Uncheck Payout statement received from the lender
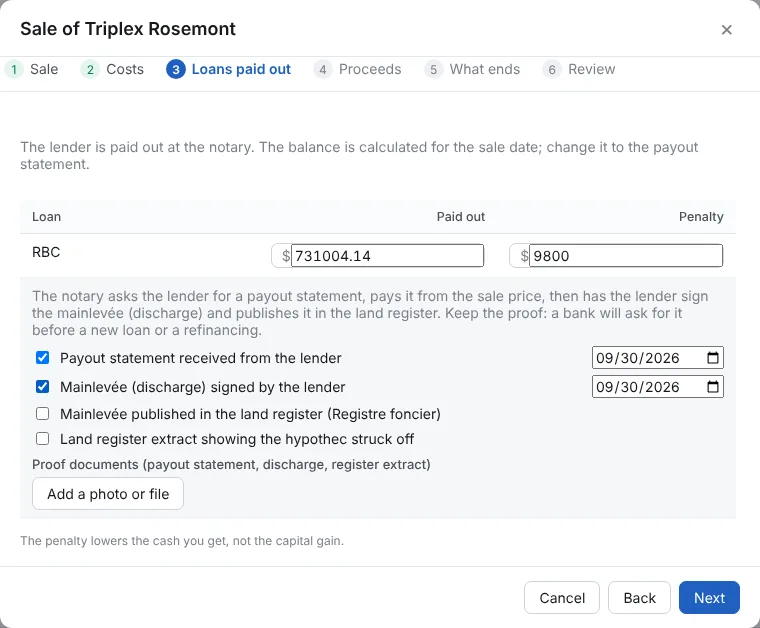This screenshot has width=760, height=628. 43,358
